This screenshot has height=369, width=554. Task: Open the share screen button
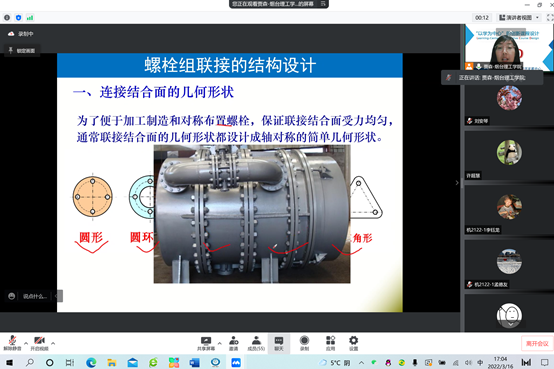206,343
